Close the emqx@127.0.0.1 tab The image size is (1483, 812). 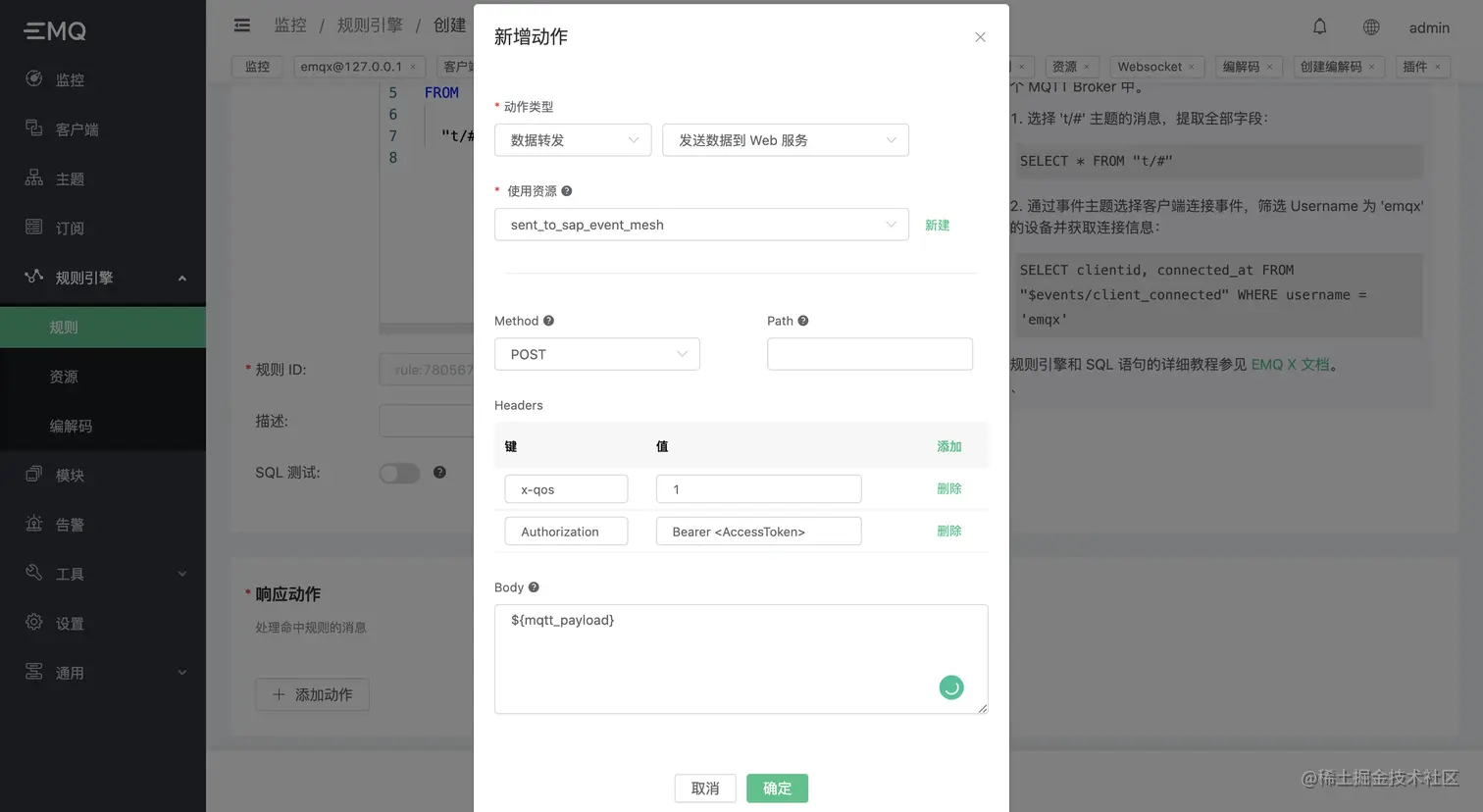pyautogui.click(x=413, y=67)
